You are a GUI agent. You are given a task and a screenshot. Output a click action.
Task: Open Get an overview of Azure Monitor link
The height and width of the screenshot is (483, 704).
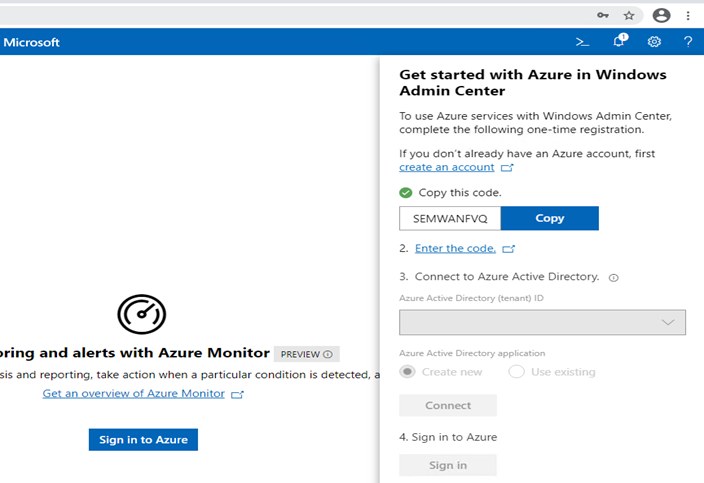[x=133, y=393]
